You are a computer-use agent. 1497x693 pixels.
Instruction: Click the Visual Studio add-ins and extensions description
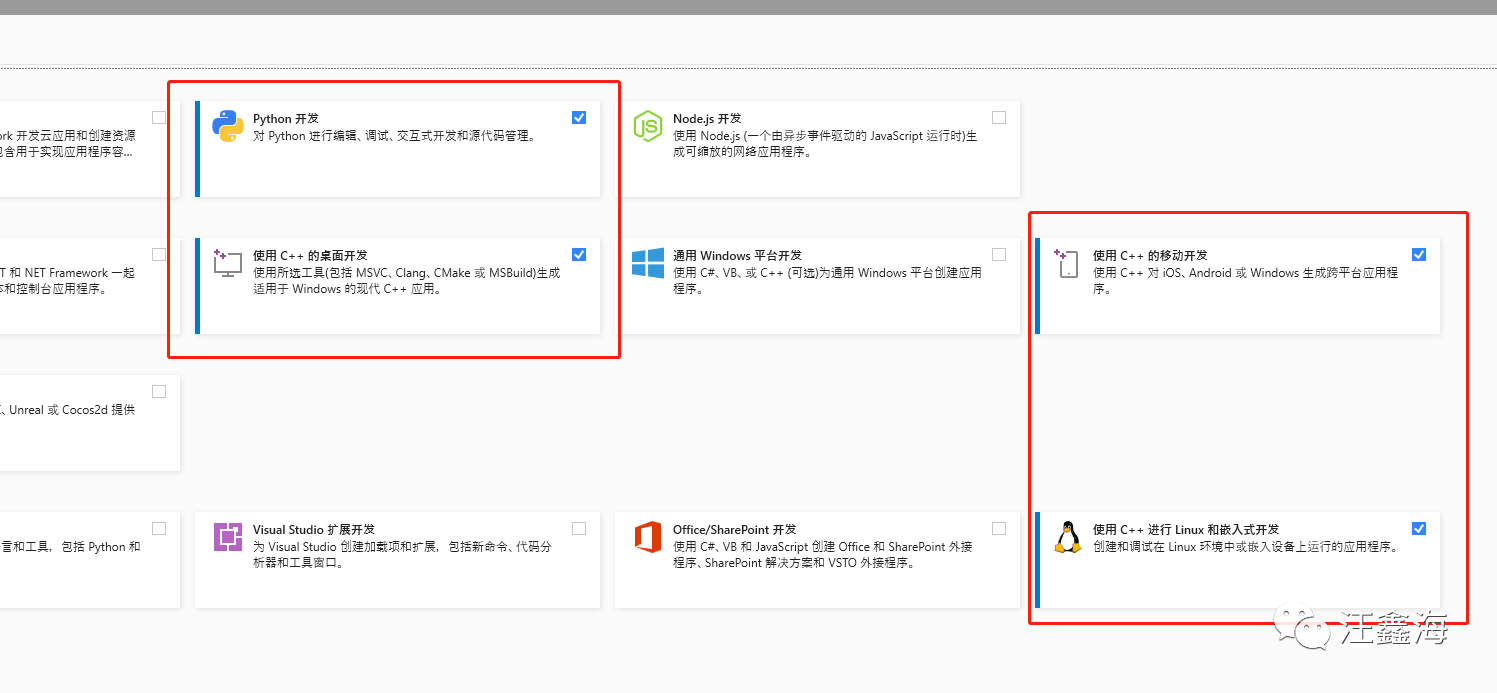pos(402,555)
